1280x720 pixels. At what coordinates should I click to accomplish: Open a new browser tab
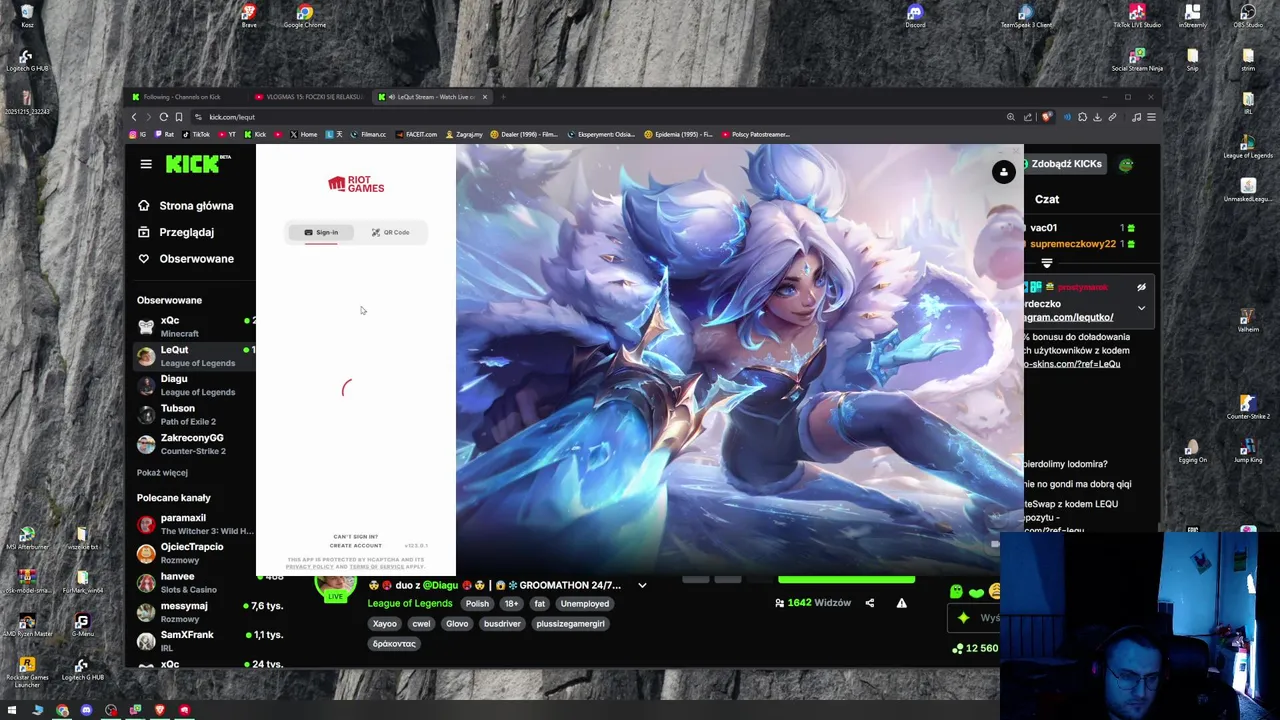(x=503, y=97)
